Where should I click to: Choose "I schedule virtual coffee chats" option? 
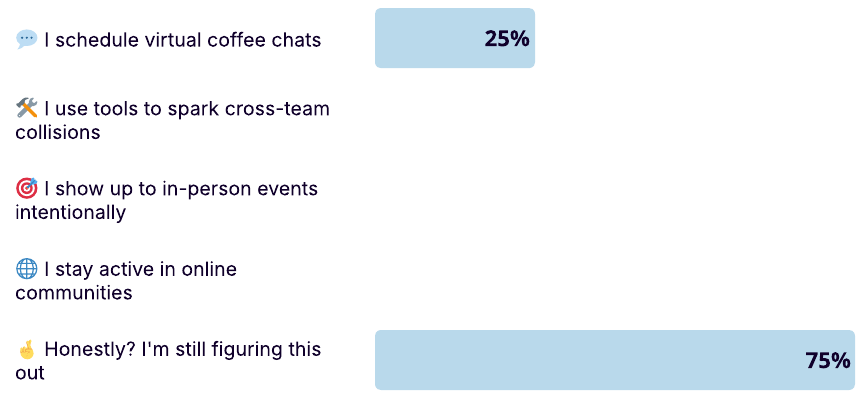point(168,40)
